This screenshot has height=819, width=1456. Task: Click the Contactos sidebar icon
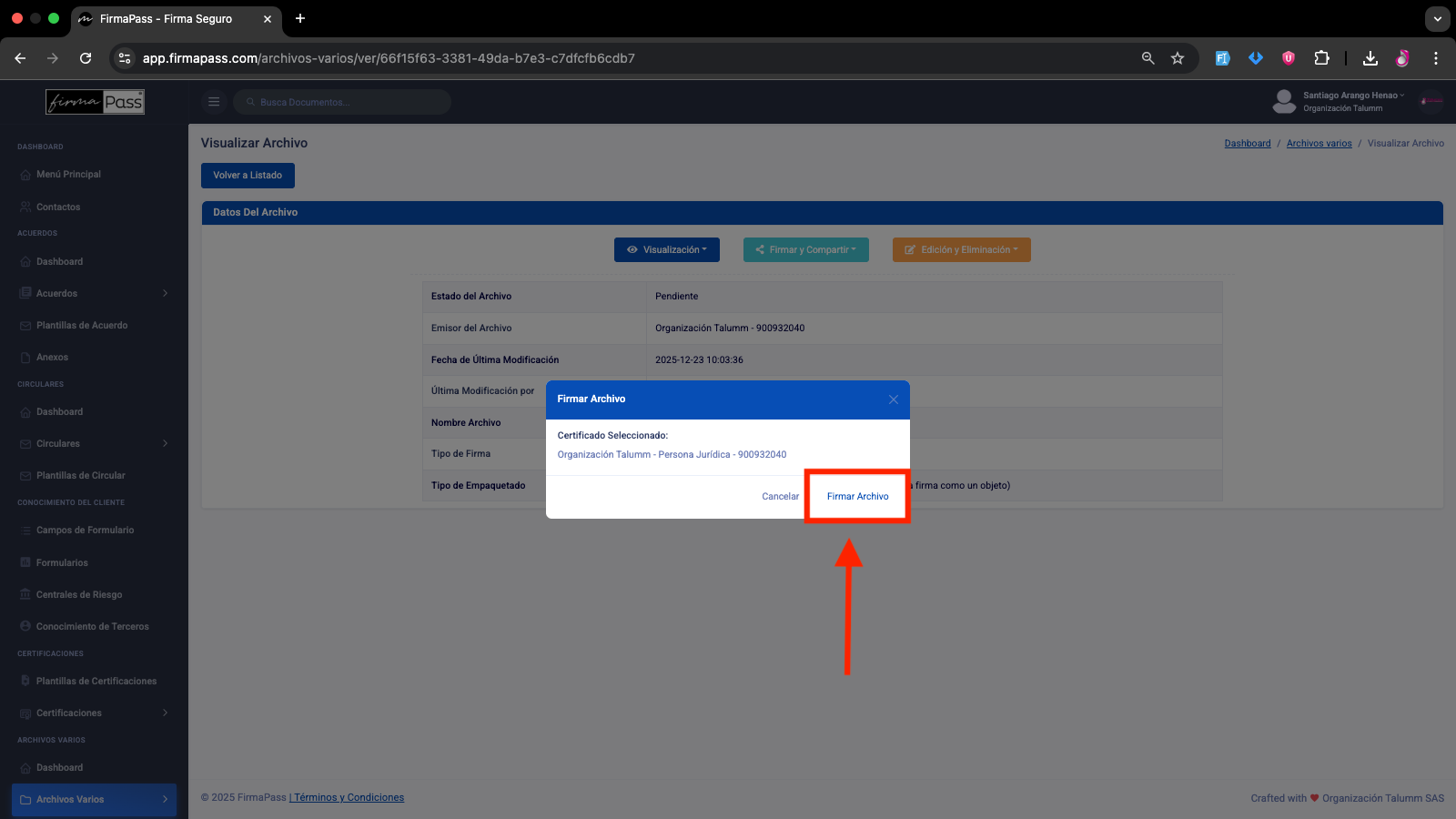click(x=25, y=207)
